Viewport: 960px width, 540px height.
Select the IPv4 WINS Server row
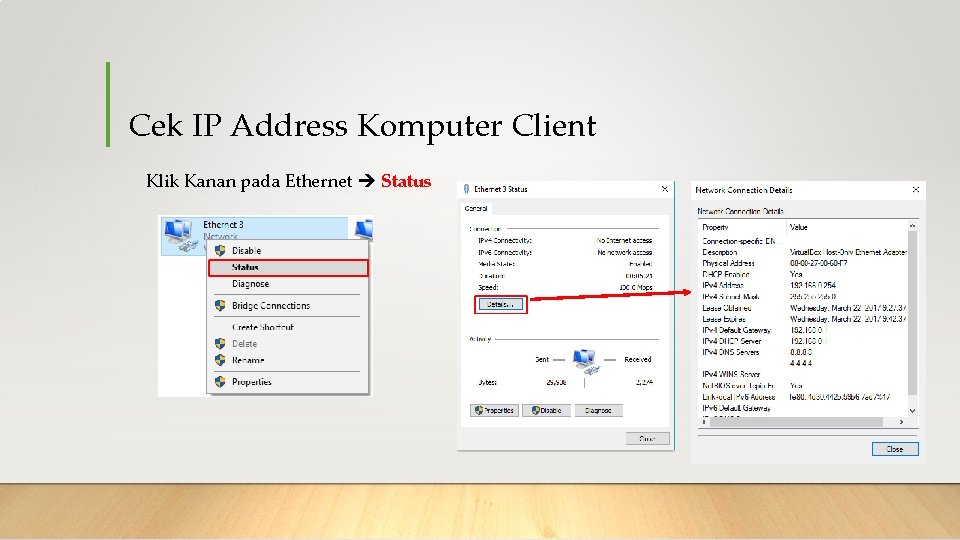tap(803, 374)
